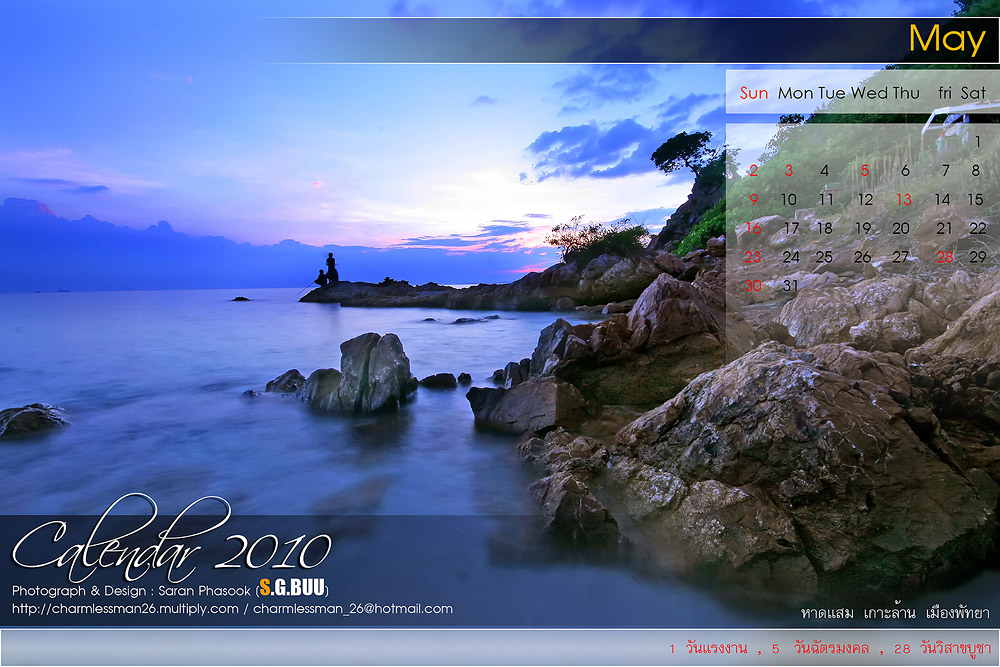The width and height of the screenshot is (1000, 667).
Task: Click red date 3 in the calendar grid
Action: 789,170
